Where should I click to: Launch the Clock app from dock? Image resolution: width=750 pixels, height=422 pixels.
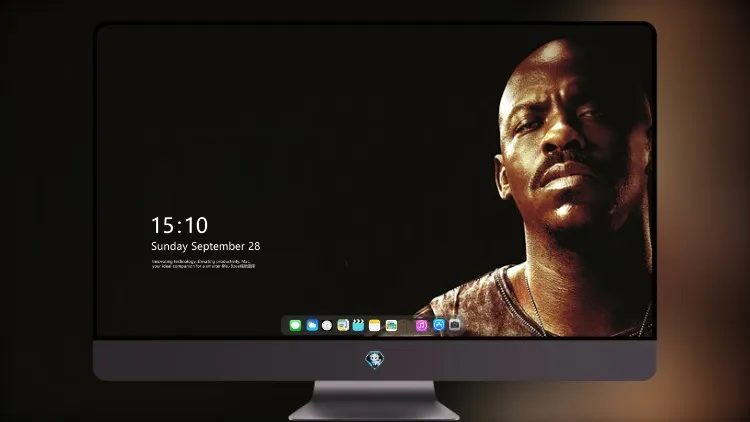pos(327,325)
